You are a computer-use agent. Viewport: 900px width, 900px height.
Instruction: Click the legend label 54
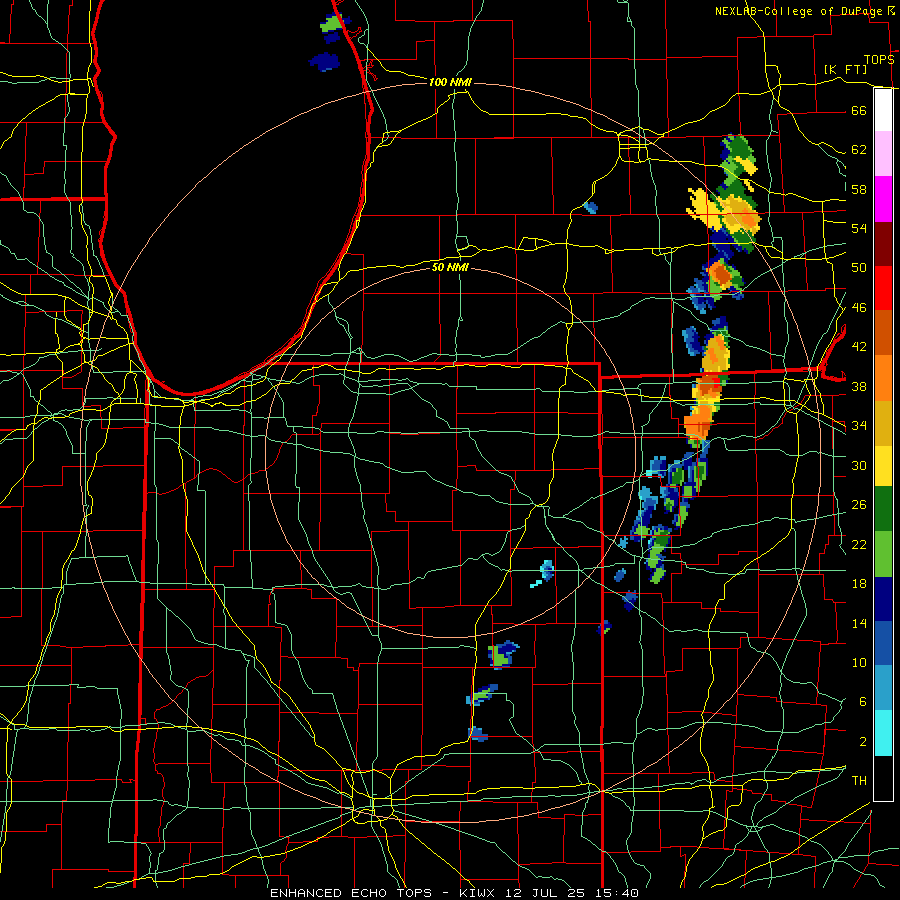(x=859, y=228)
